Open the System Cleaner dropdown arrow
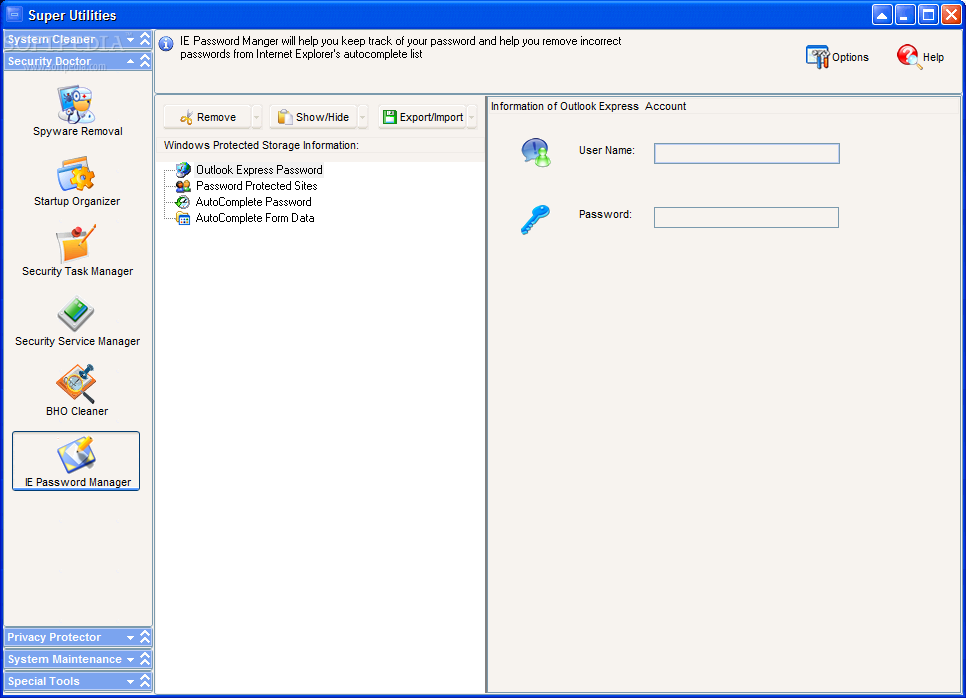The width and height of the screenshot is (966, 698). [x=131, y=40]
